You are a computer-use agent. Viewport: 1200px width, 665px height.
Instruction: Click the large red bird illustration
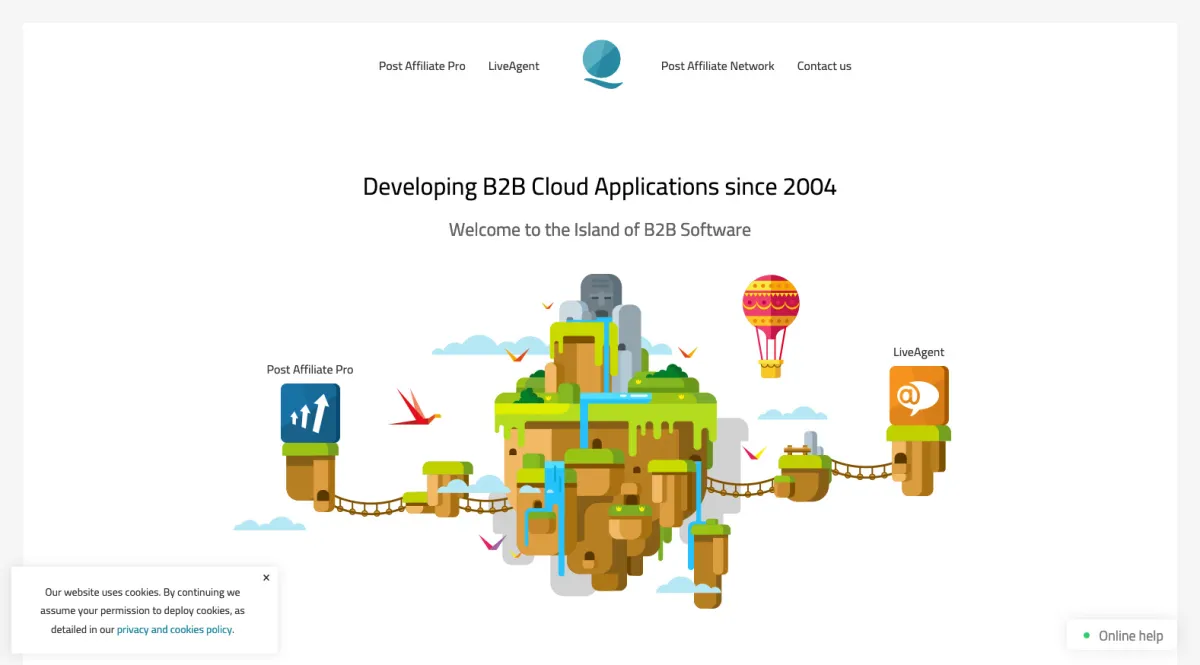point(414,408)
